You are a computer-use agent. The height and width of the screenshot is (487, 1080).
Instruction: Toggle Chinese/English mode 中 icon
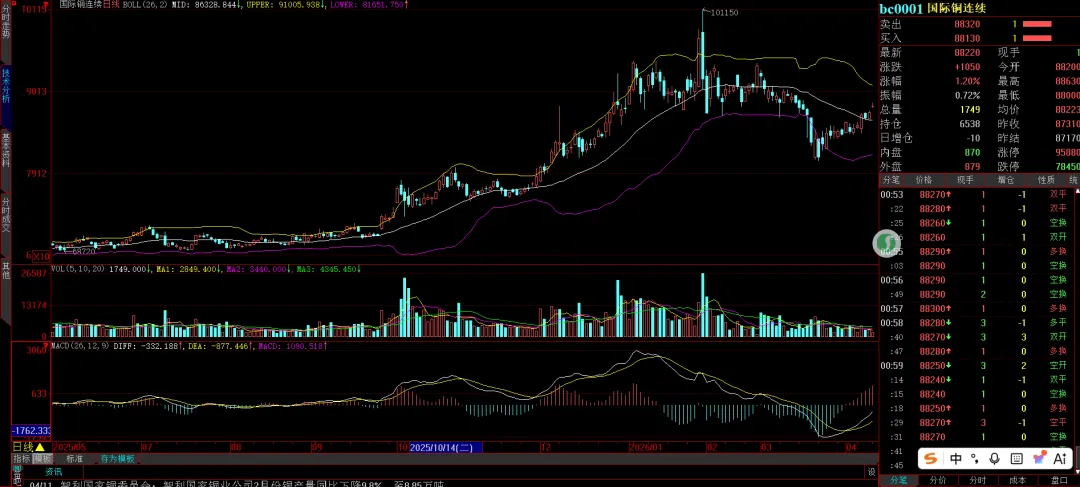955,458
